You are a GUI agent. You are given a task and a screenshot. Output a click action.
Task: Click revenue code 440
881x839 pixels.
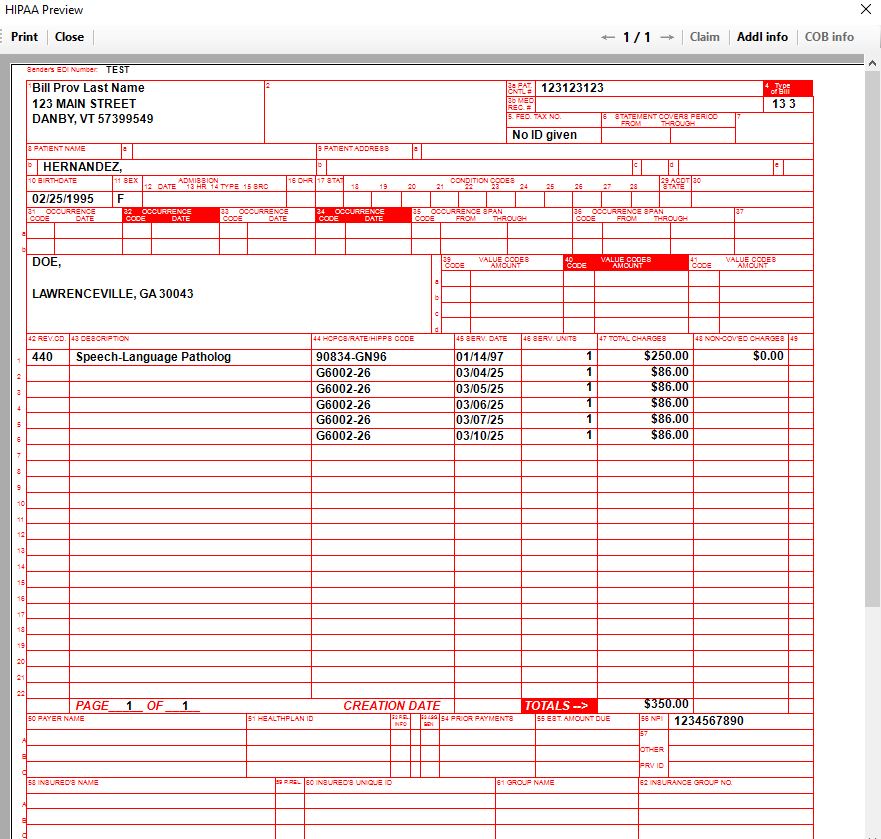pyautogui.click(x=42, y=357)
